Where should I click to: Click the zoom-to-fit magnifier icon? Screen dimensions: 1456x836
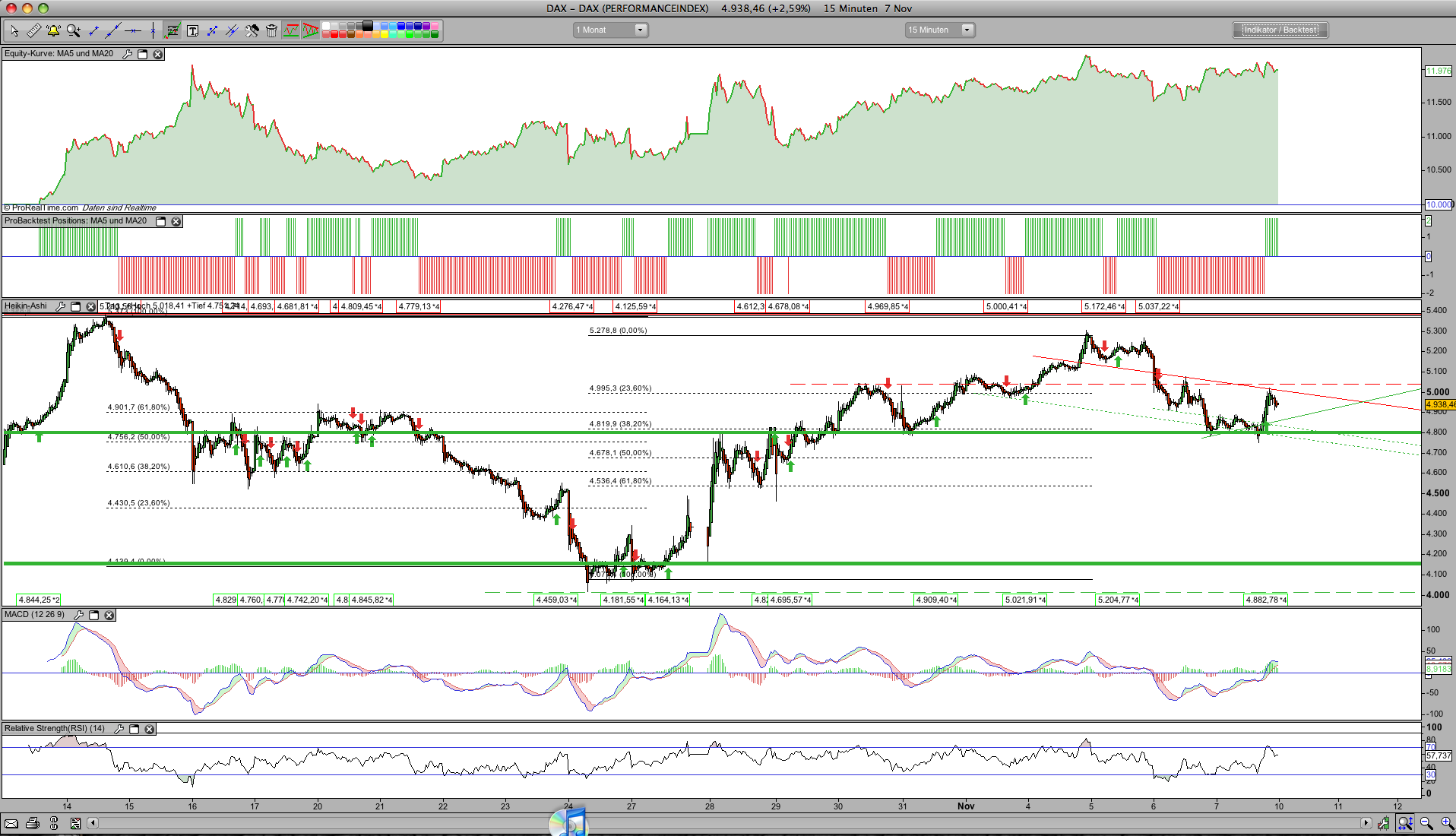1405,823
